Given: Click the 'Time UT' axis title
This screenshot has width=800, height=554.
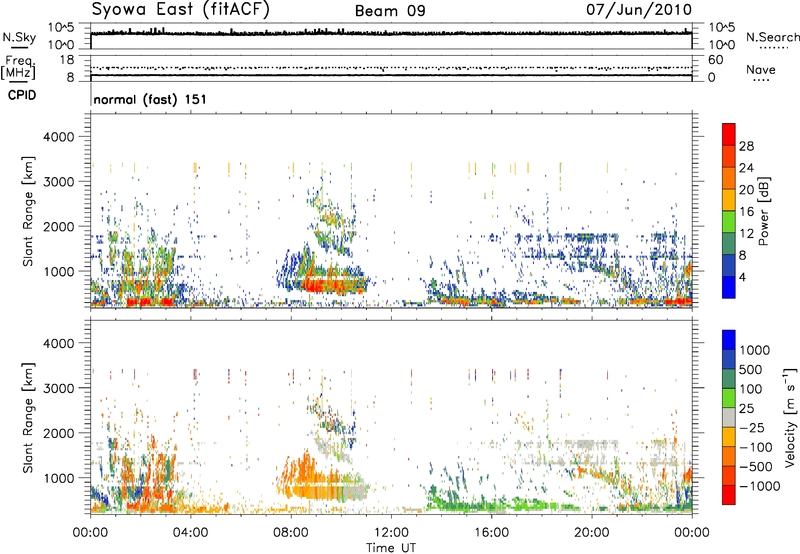Looking at the screenshot, I should point(391,548).
